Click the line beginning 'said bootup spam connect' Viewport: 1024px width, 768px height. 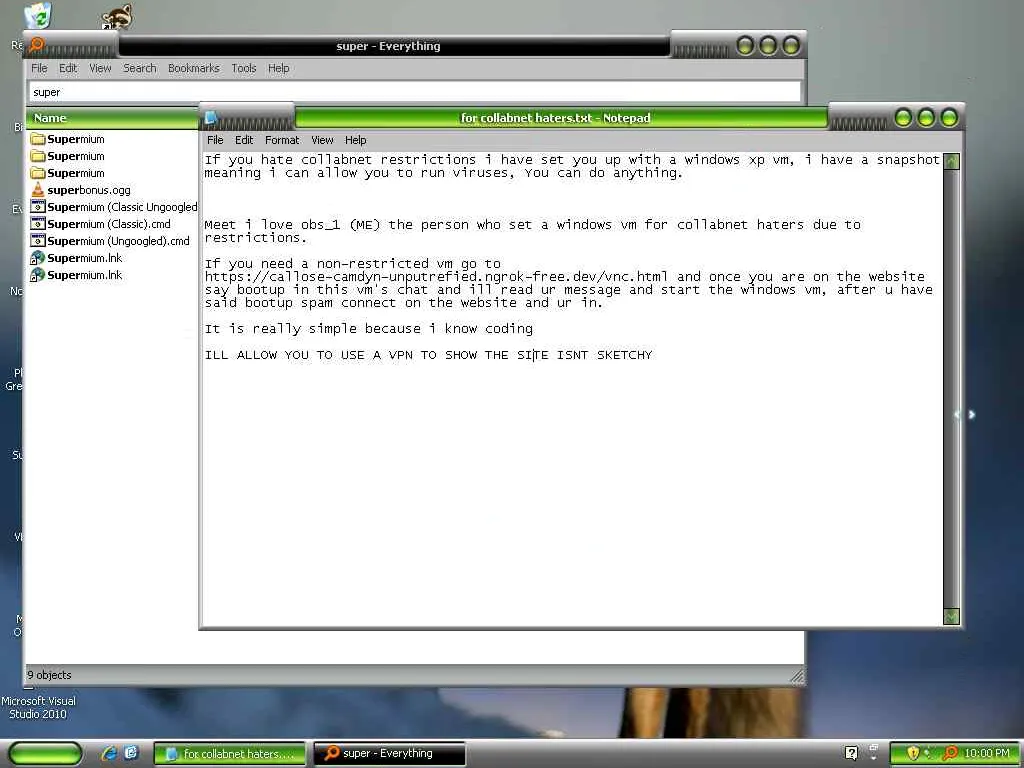(x=404, y=303)
